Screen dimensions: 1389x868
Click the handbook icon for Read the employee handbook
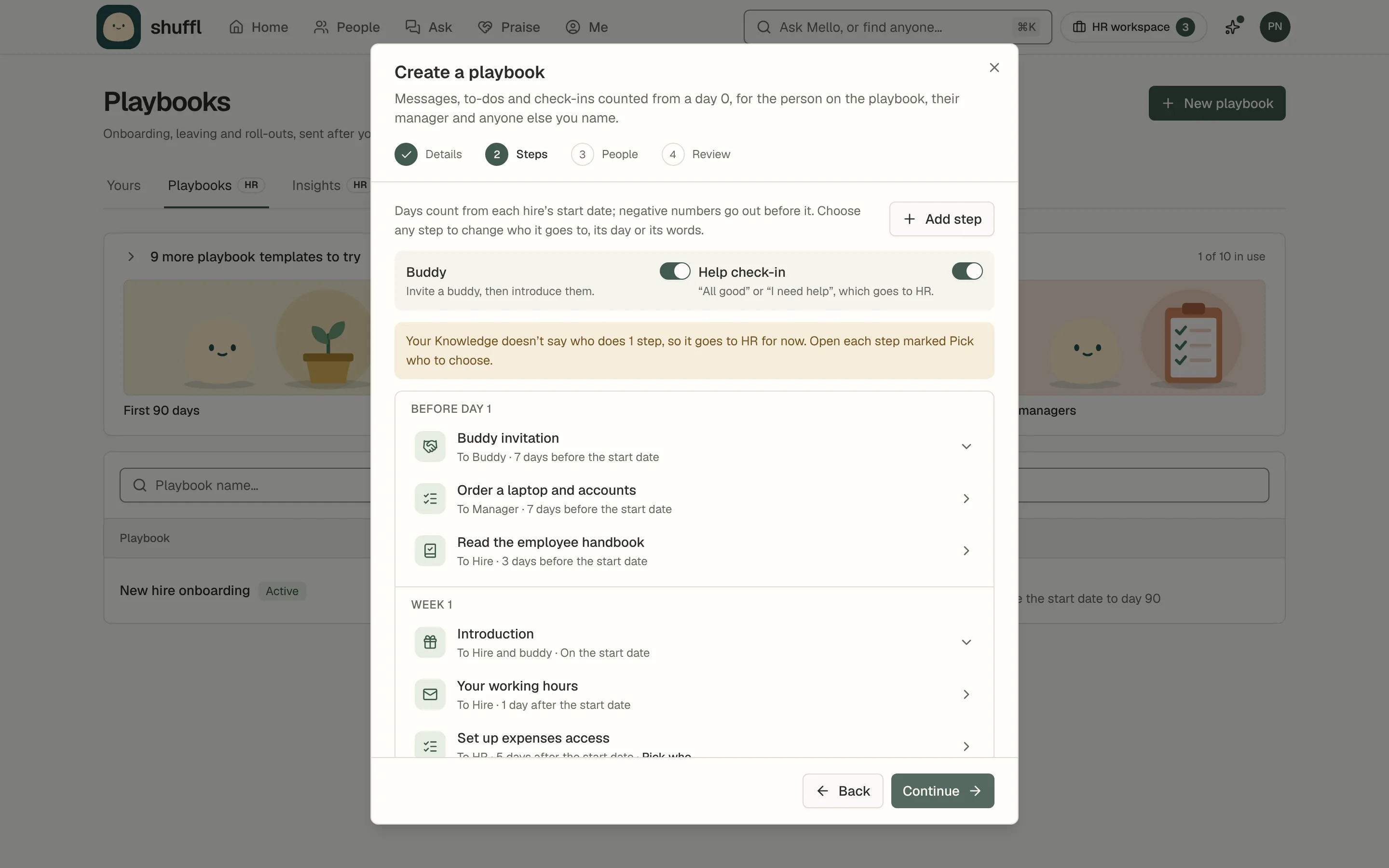tap(430, 551)
